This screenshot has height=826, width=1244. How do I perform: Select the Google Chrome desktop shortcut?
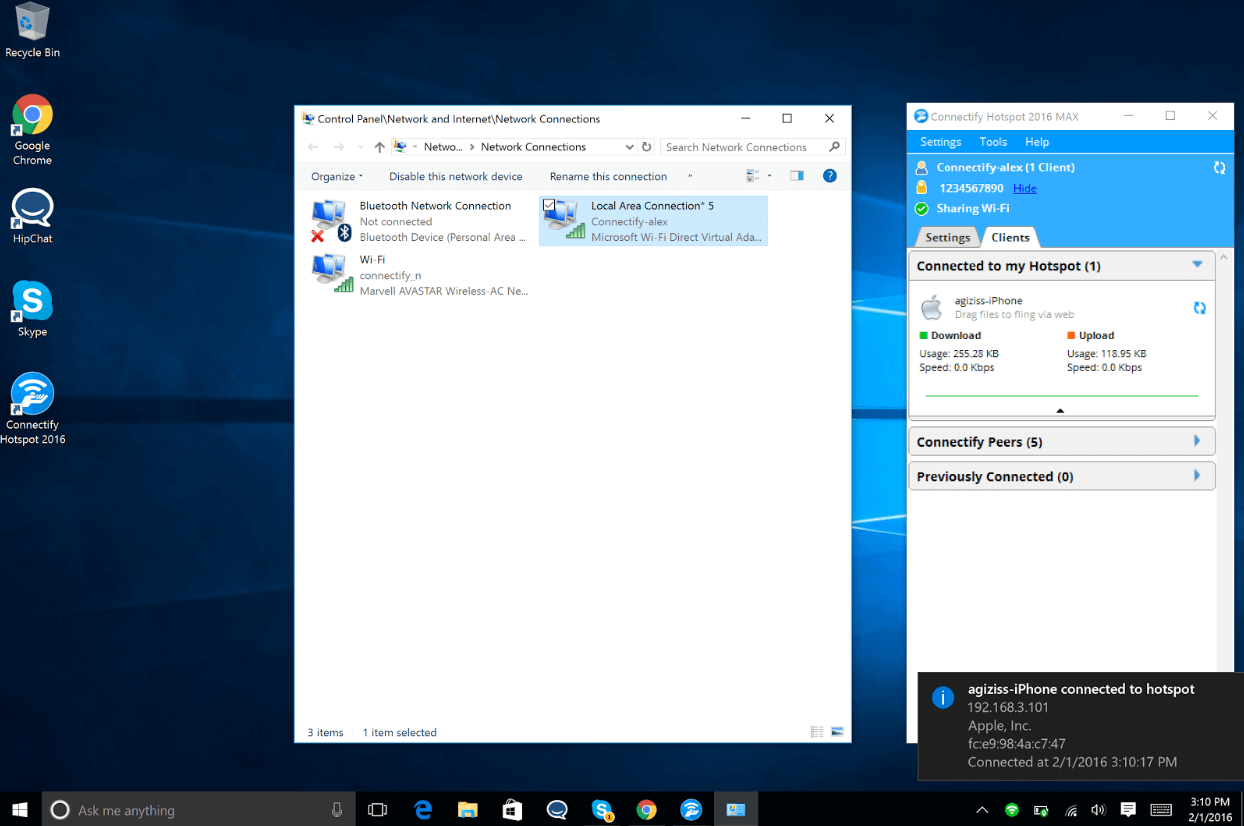pos(32,130)
